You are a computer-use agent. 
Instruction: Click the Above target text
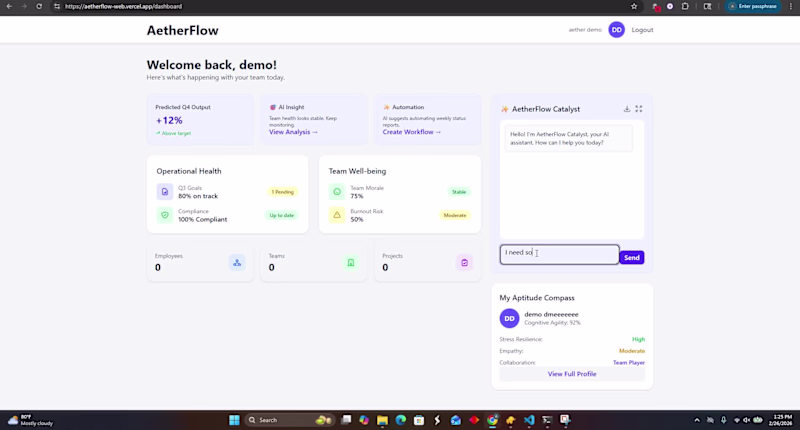click(x=176, y=133)
